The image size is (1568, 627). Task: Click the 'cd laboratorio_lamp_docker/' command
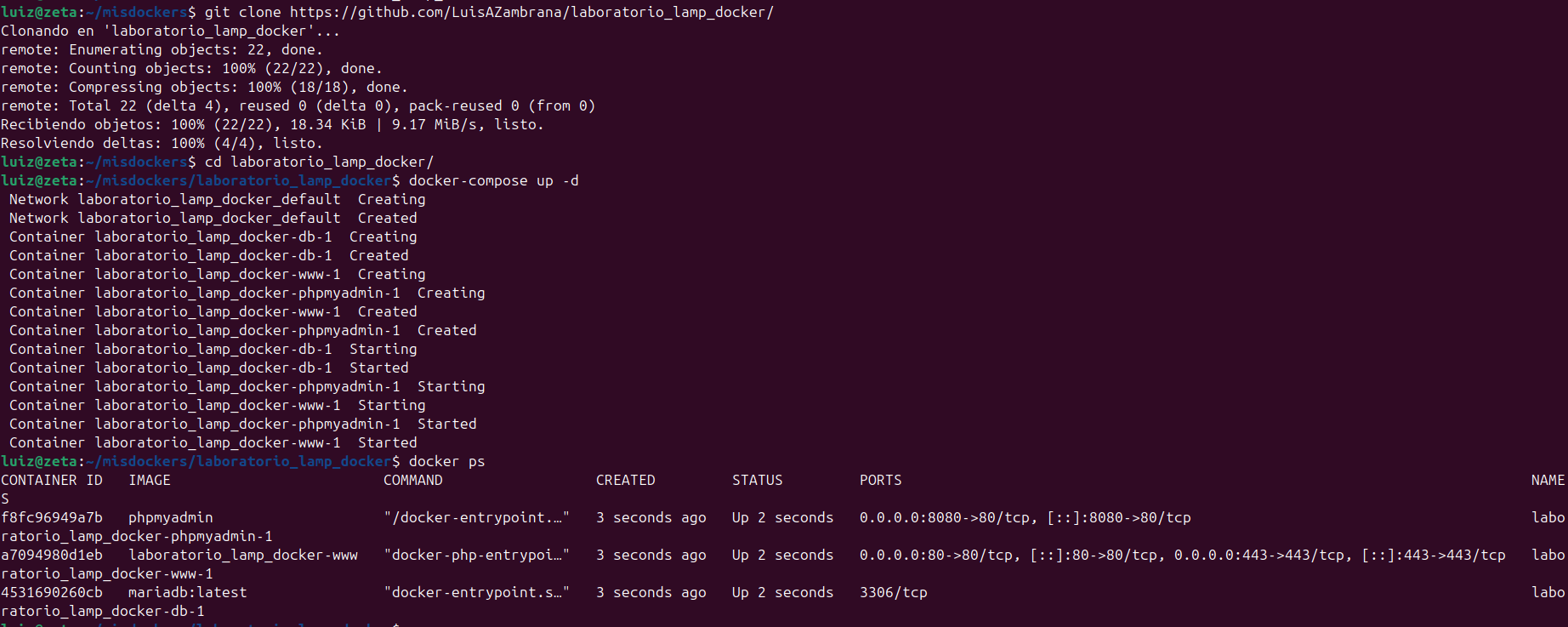[x=319, y=162]
